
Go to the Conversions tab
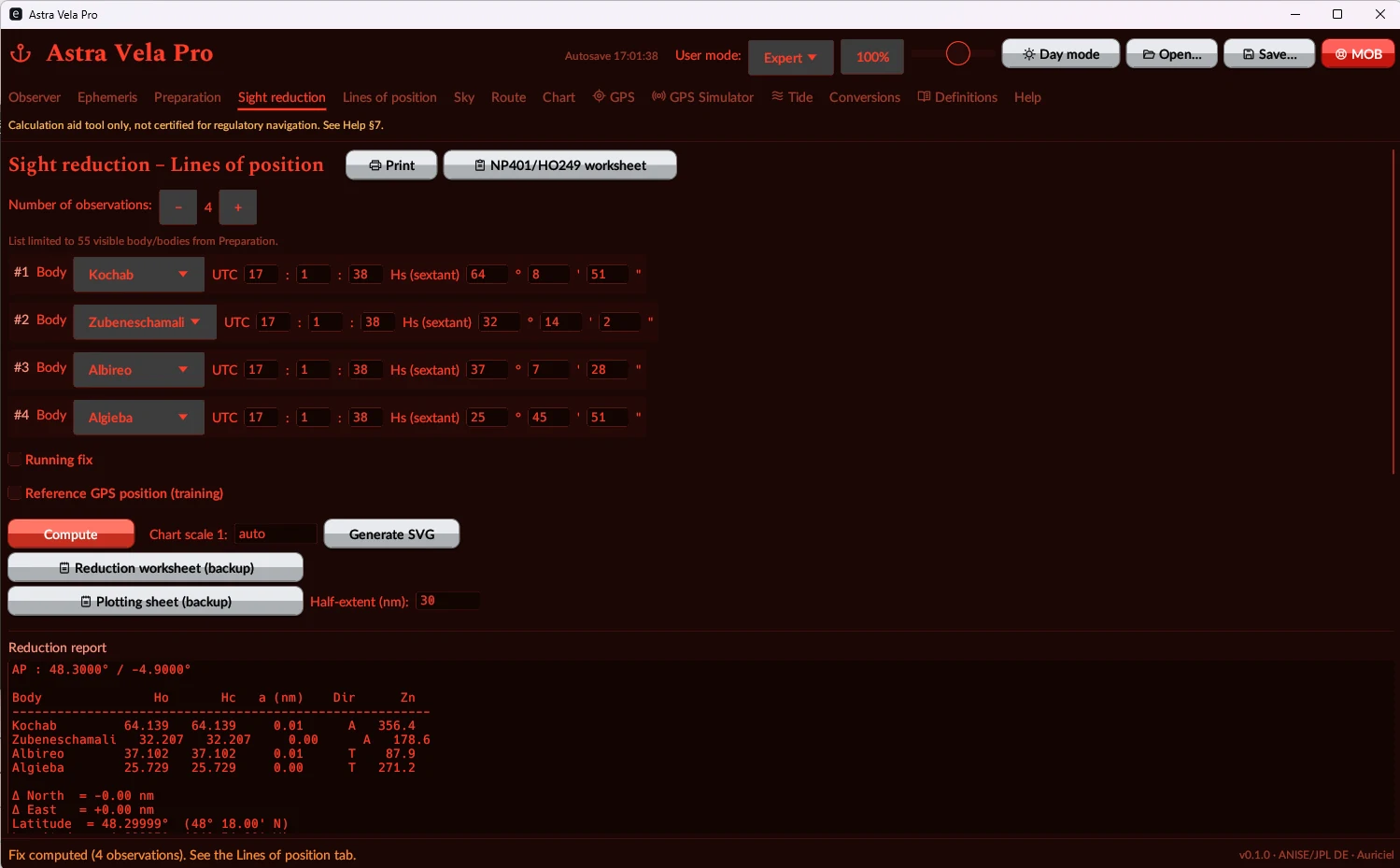(x=865, y=97)
